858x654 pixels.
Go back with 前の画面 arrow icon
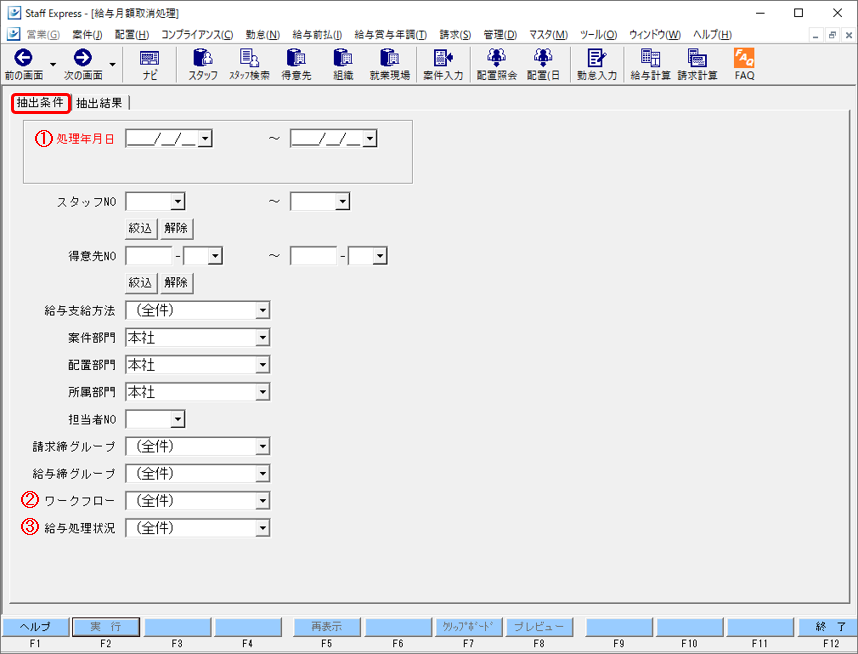click(x=23, y=58)
